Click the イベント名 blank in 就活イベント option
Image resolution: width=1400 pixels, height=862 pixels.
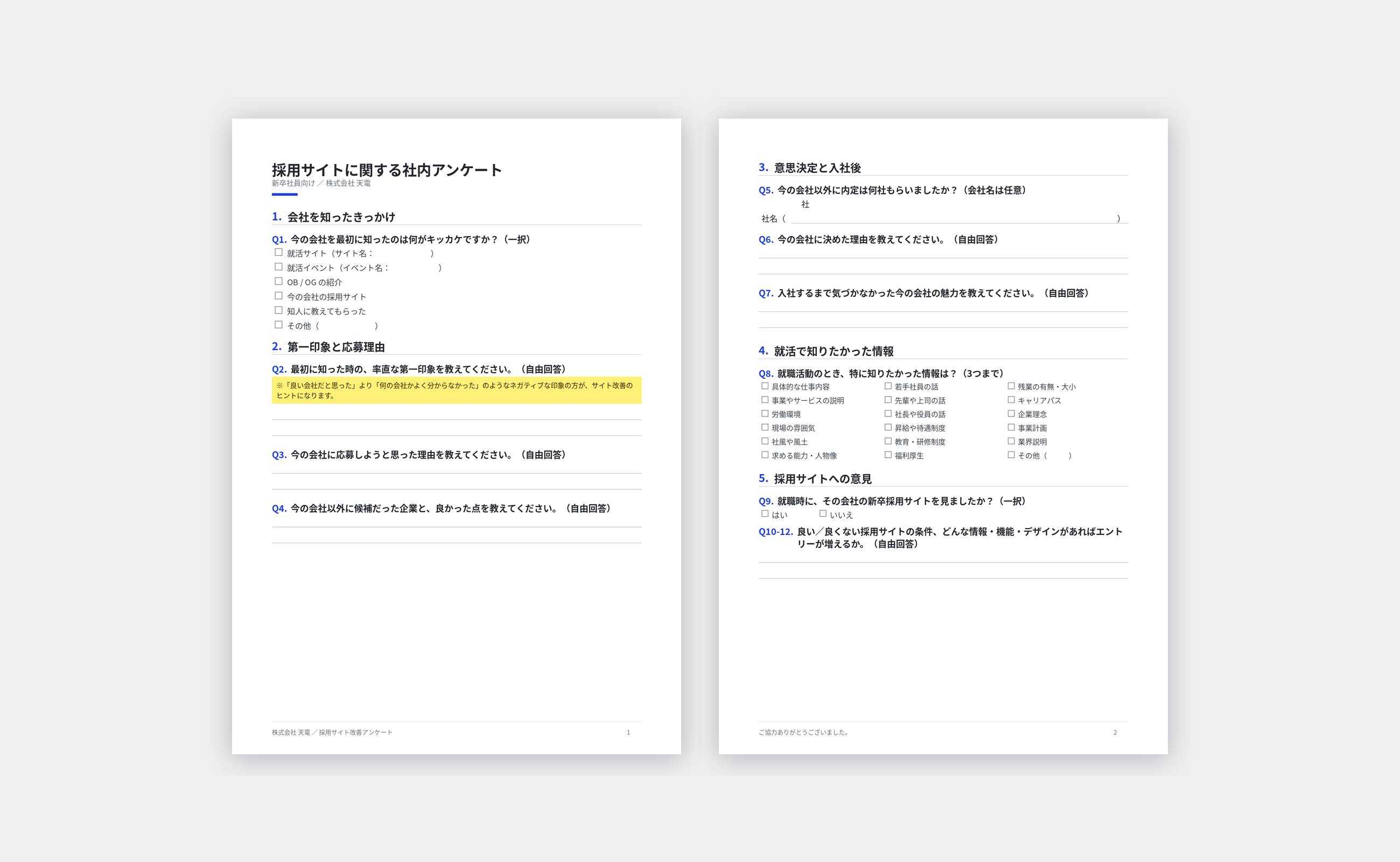(413, 267)
